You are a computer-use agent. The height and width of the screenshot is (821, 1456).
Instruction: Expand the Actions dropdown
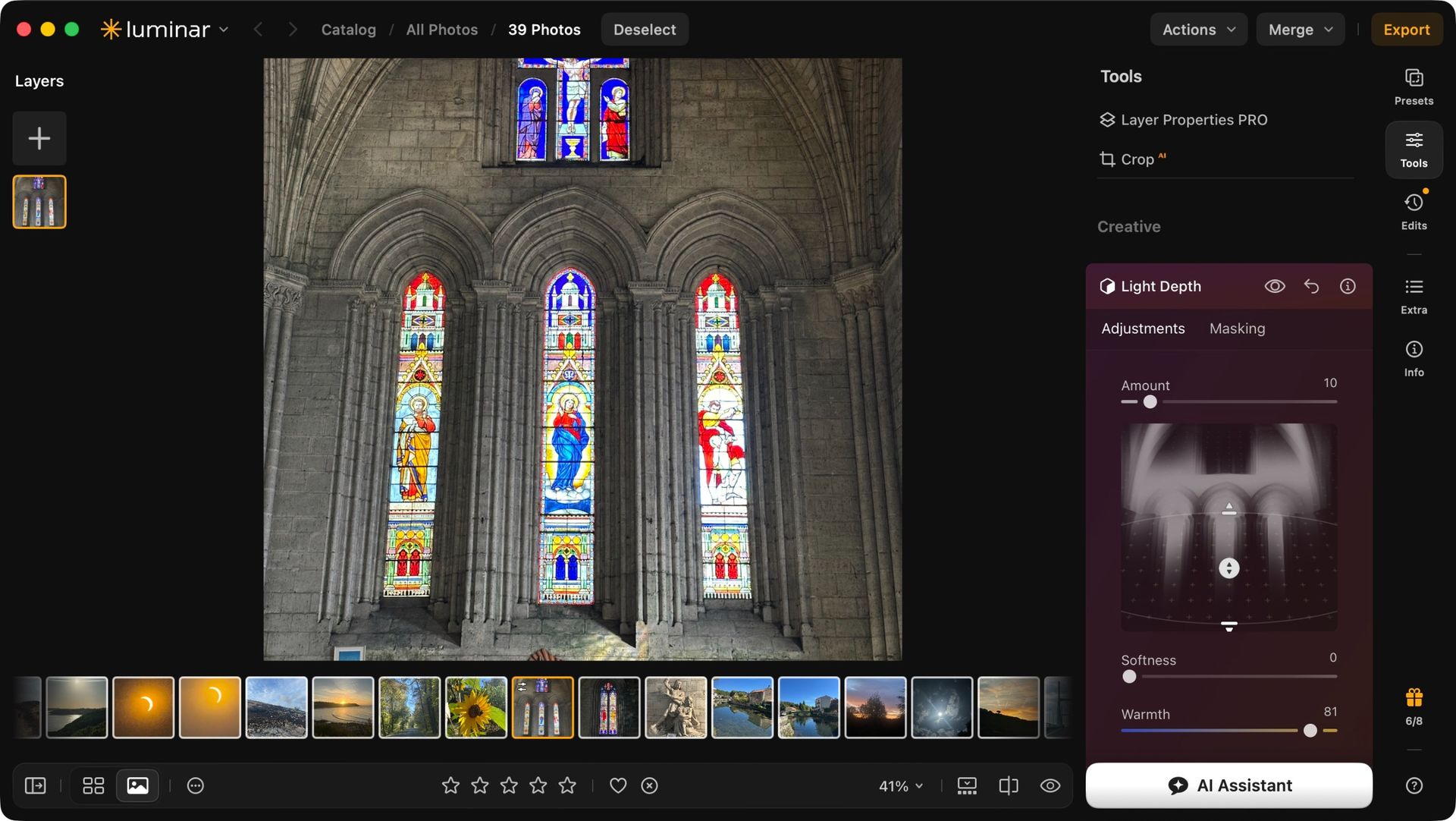coord(1198,29)
